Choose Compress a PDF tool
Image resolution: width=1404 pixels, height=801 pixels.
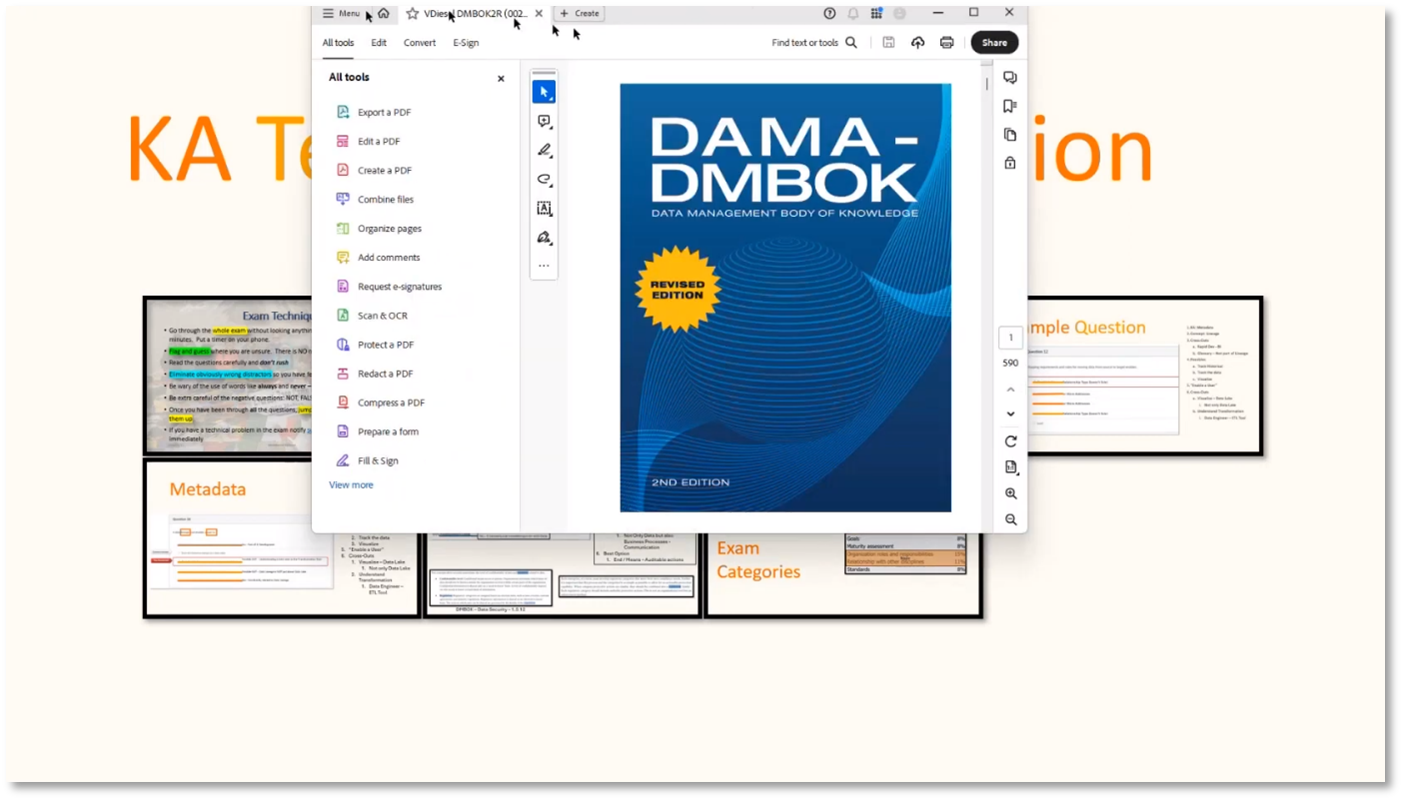coord(380,402)
